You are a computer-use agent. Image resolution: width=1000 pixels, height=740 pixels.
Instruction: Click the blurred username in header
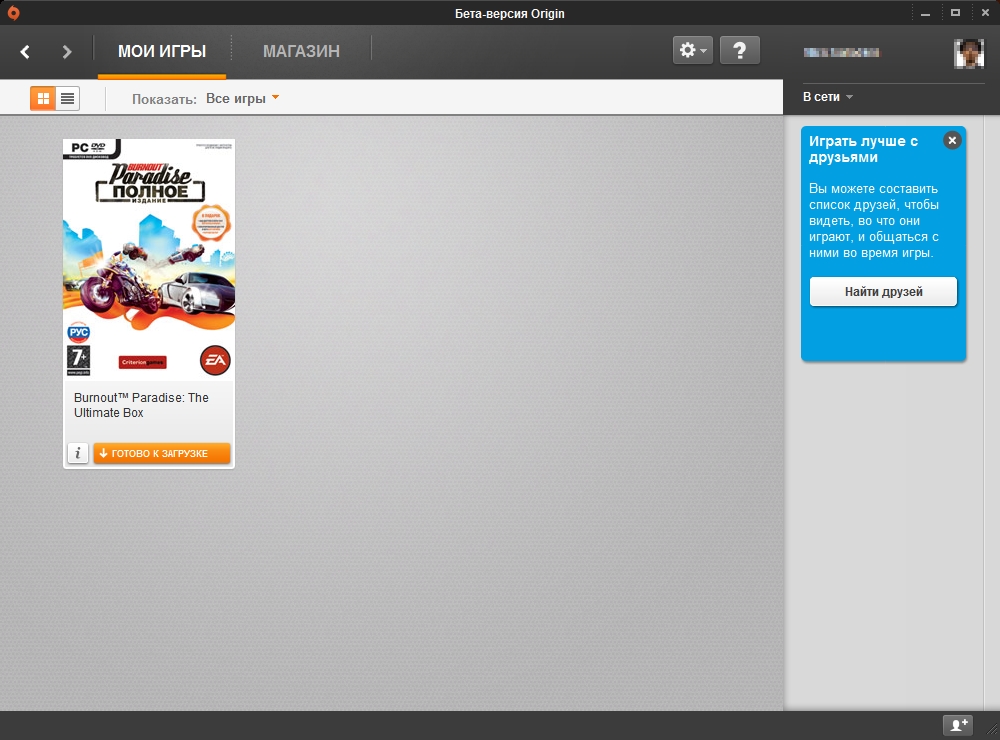pyautogui.click(x=841, y=52)
